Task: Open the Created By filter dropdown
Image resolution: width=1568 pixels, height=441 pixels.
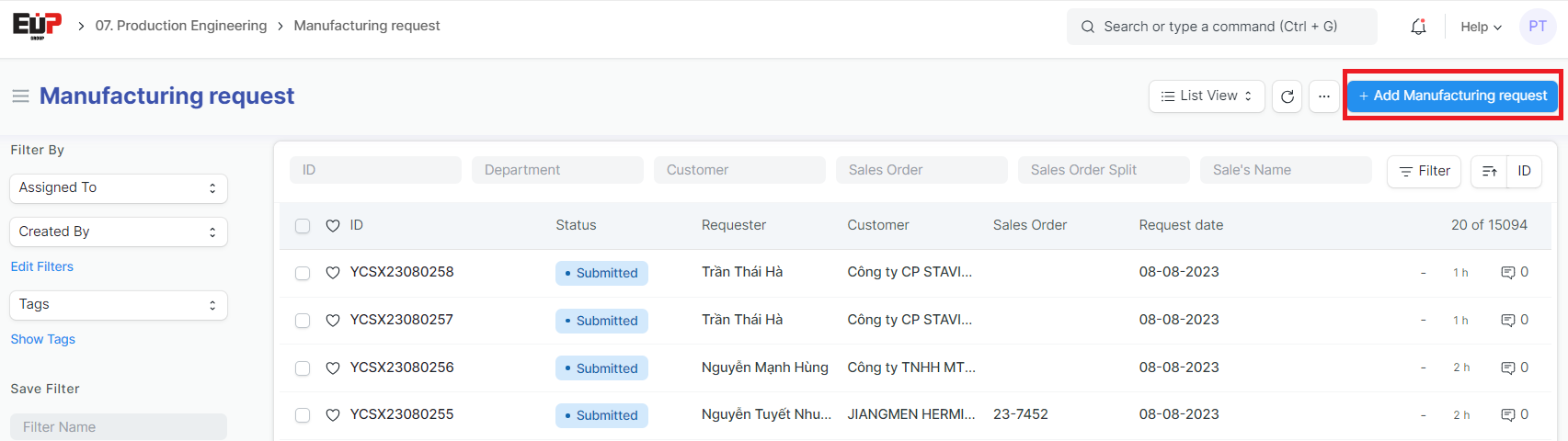Action: pos(118,232)
